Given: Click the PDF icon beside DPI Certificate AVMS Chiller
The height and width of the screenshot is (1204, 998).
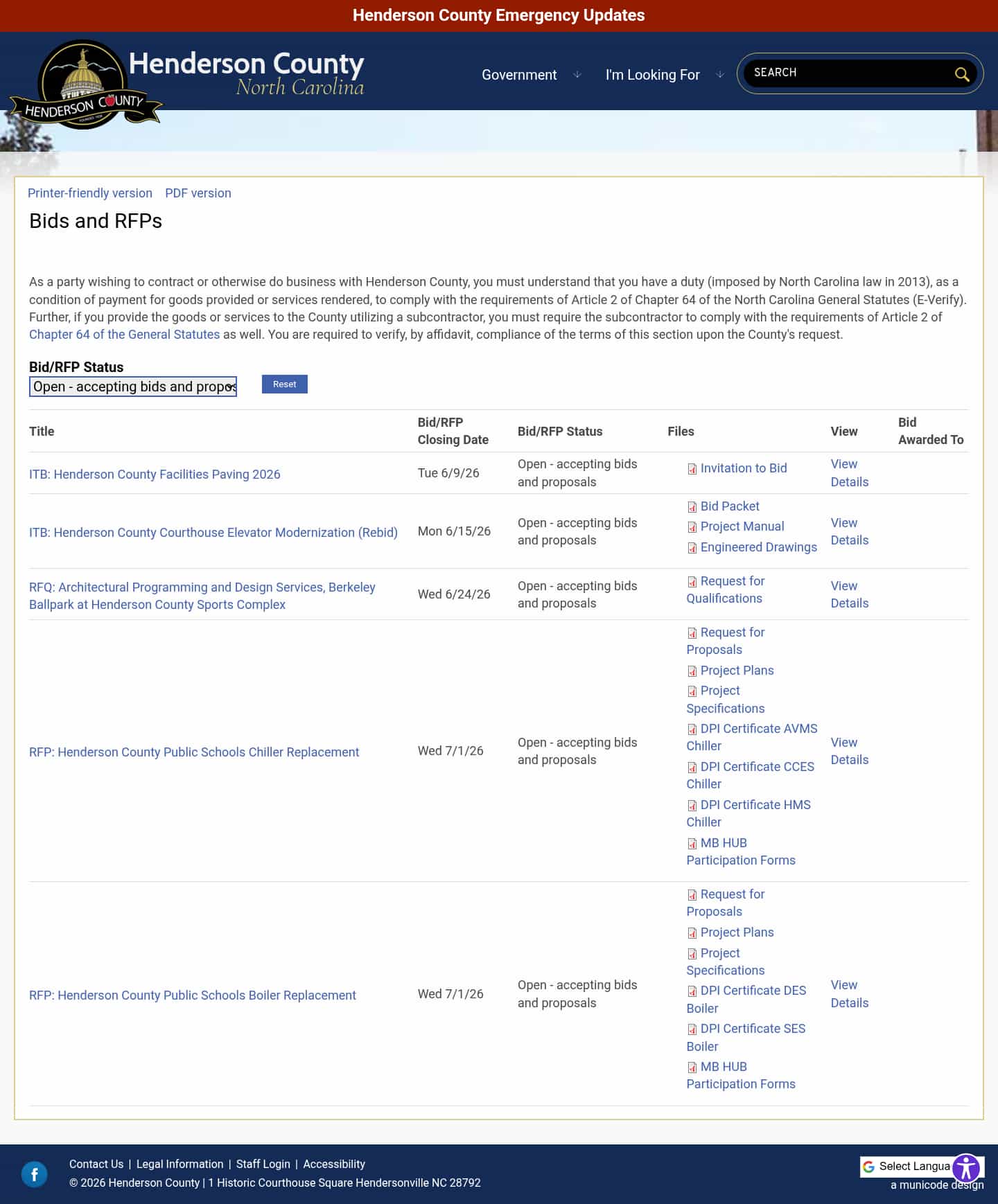Looking at the screenshot, I should 692,729.
